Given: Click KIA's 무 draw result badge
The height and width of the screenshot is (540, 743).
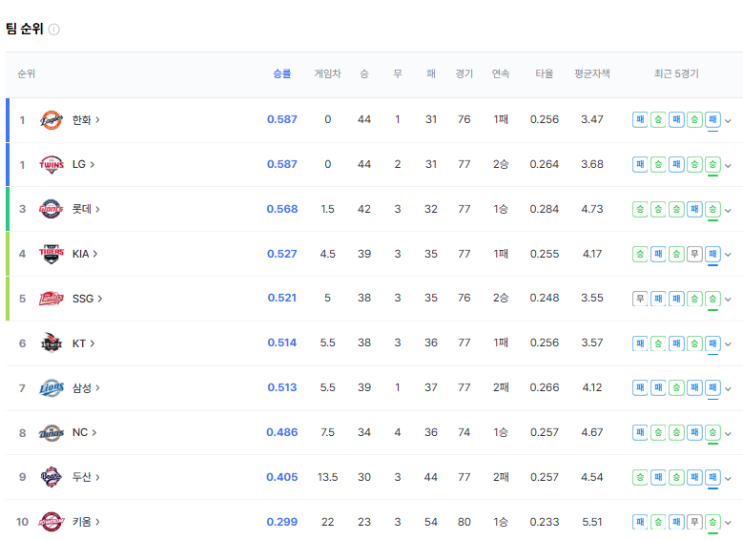Looking at the screenshot, I should [695, 254].
